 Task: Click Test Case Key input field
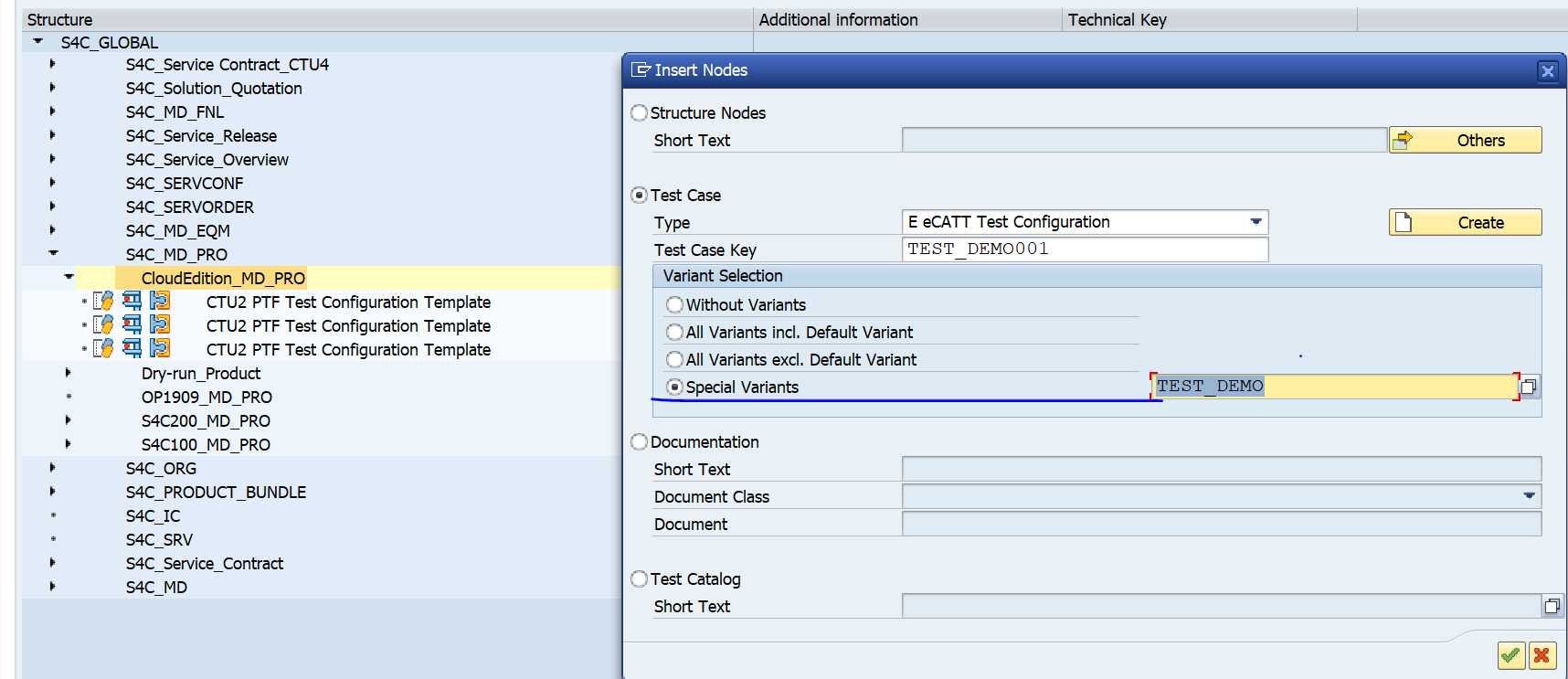point(1085,249)
